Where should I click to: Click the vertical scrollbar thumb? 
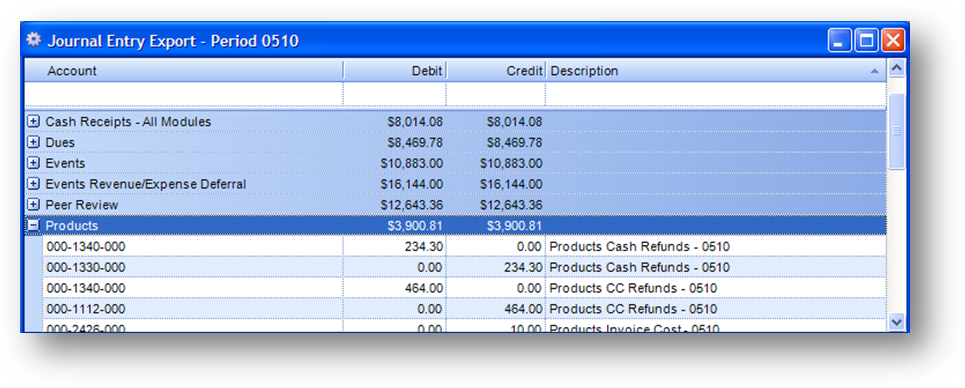pyautogui.click(x=897, y=131)
